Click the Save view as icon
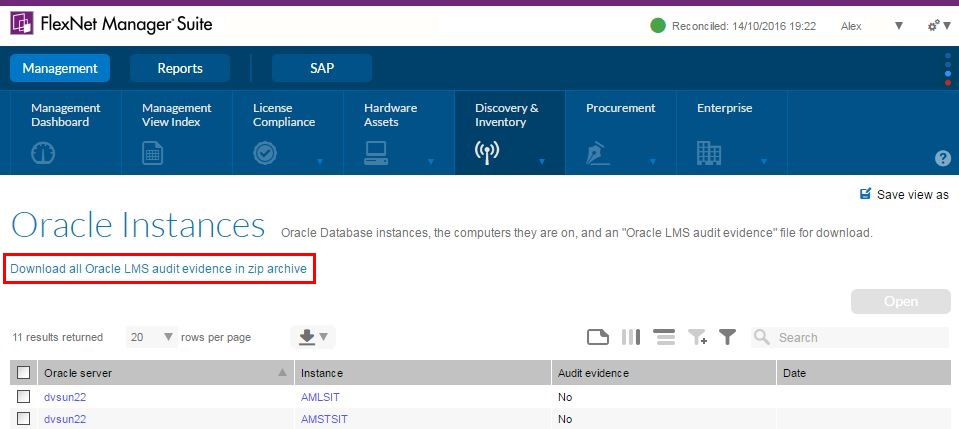Screen dimensions: 959x429 [865, 194]
